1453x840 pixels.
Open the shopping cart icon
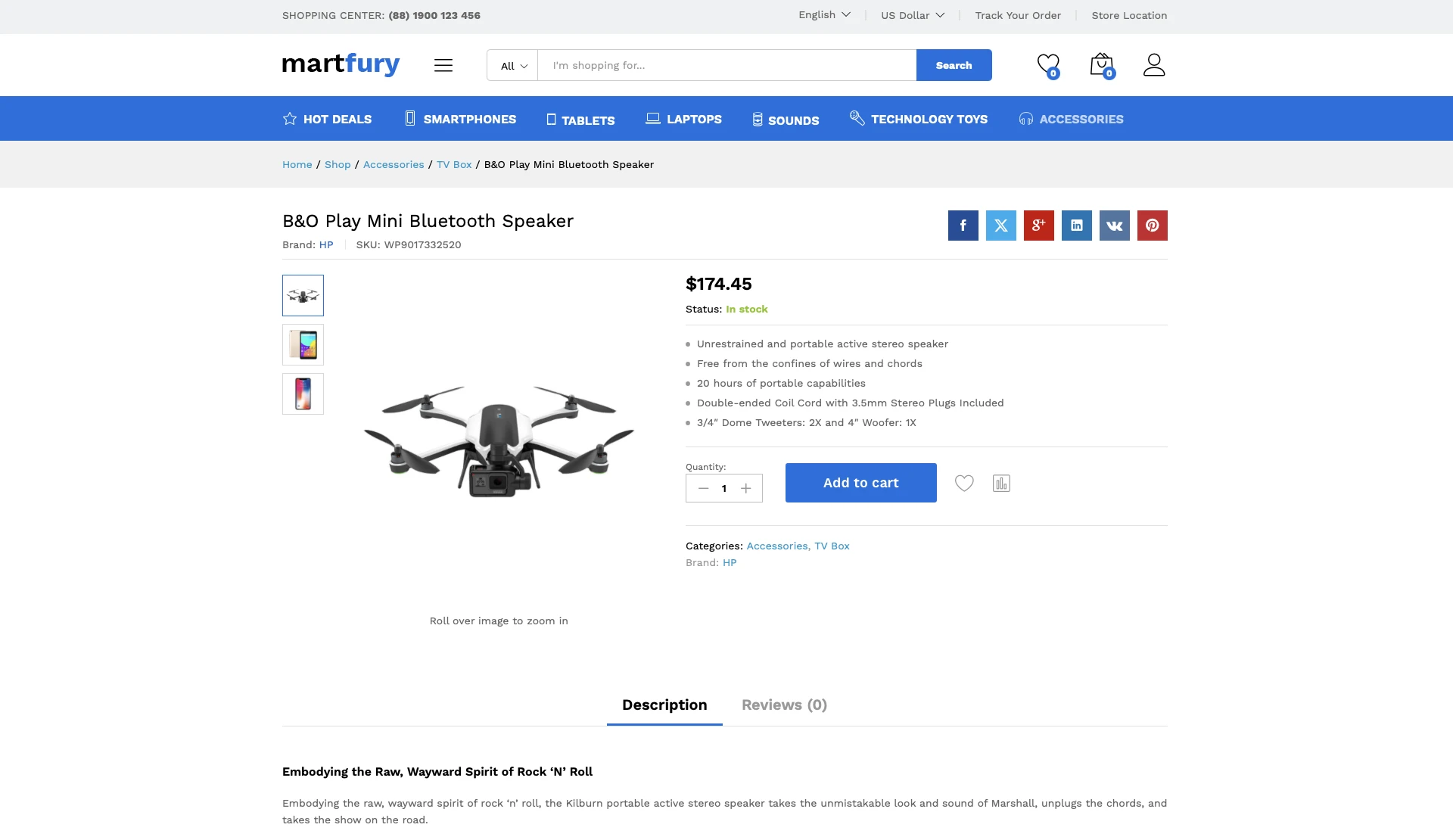pos(1101,65)
